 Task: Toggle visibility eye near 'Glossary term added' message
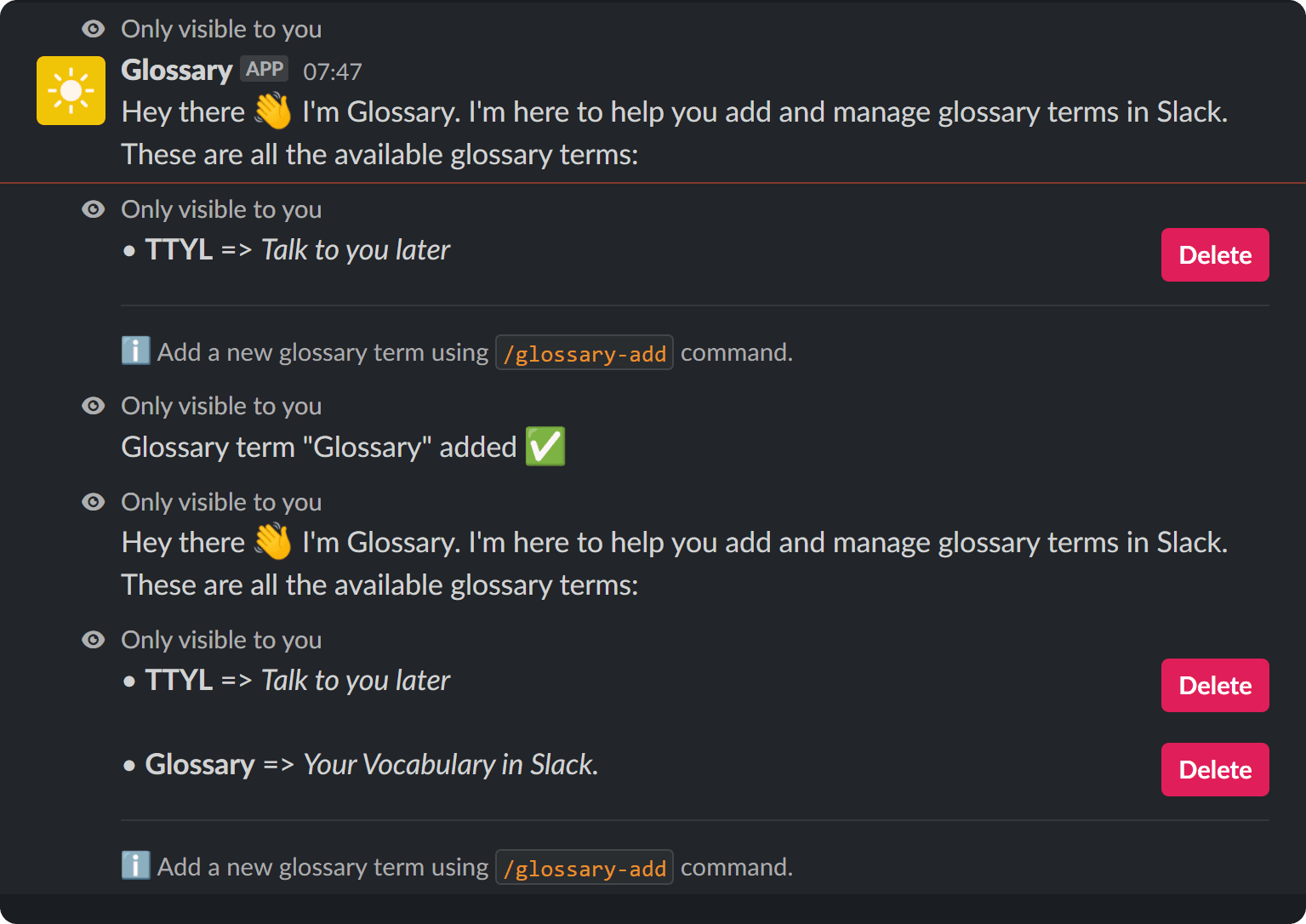[93, 406]
